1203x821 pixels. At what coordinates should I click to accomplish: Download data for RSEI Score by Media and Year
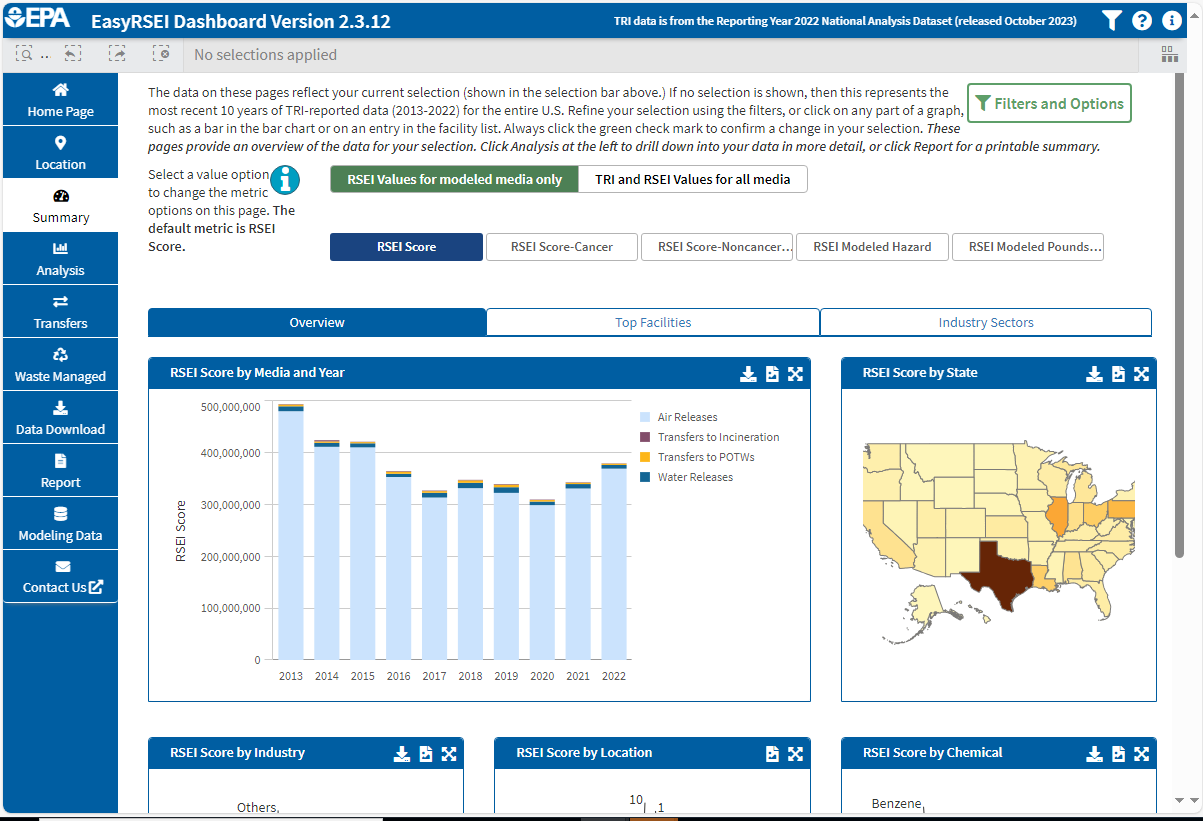click(748, 373)
